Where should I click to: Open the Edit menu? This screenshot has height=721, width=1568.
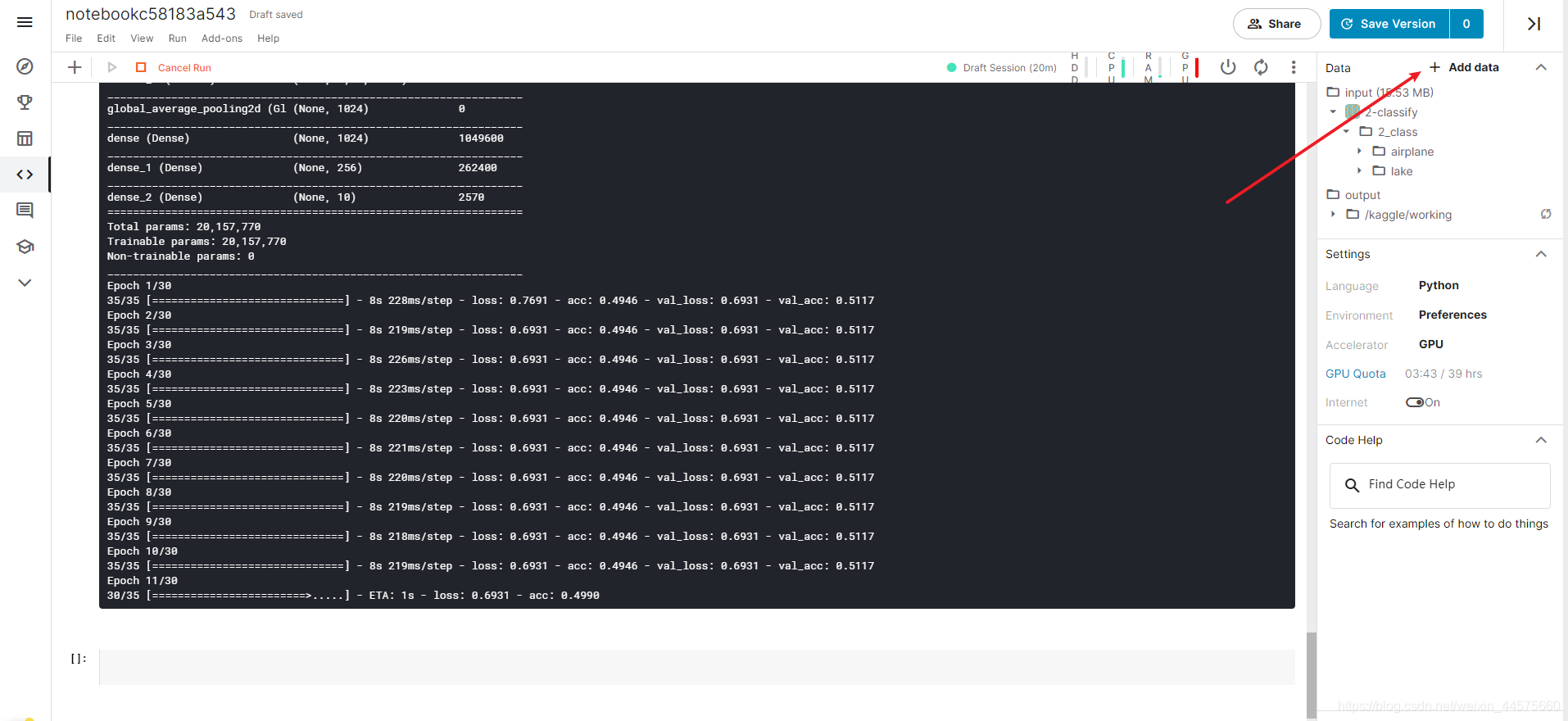coord(106,39)
